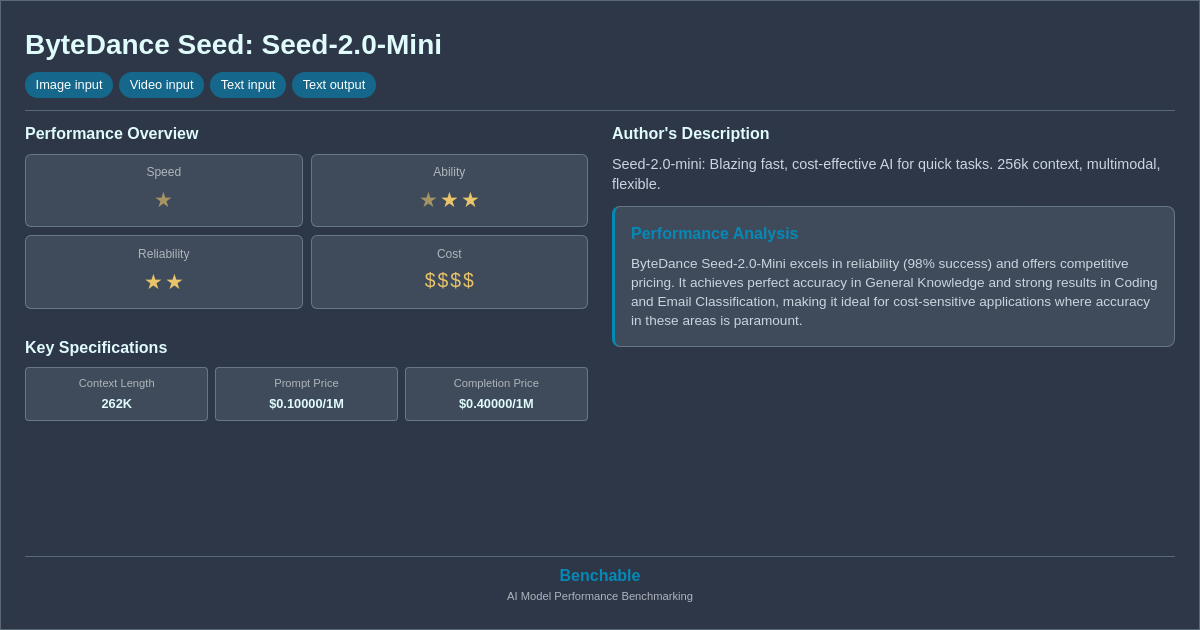Viewport: 1200px width, 630px height.
Task: Click the Completion Price label
Action: click(x=496, y=383)
